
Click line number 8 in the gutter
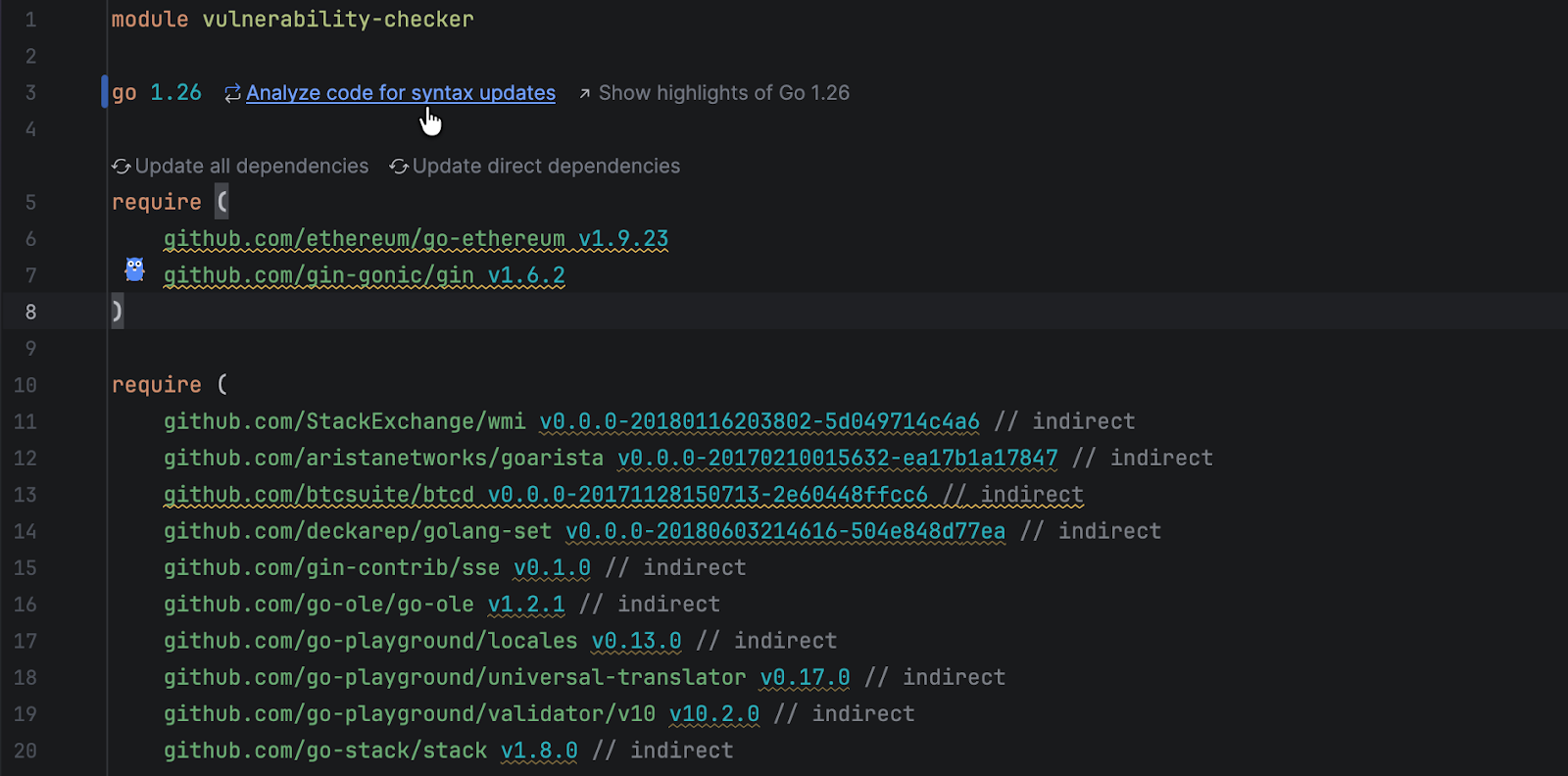30,312
